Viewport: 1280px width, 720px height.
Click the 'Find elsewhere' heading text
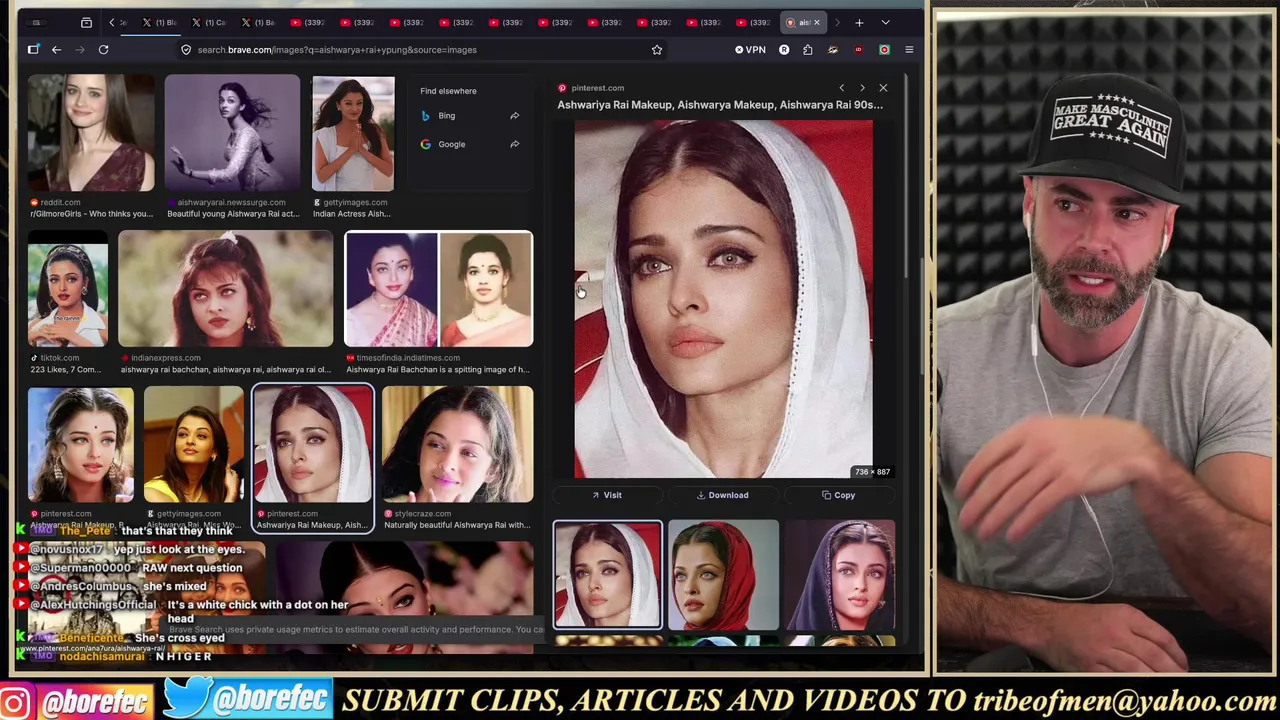448,91
